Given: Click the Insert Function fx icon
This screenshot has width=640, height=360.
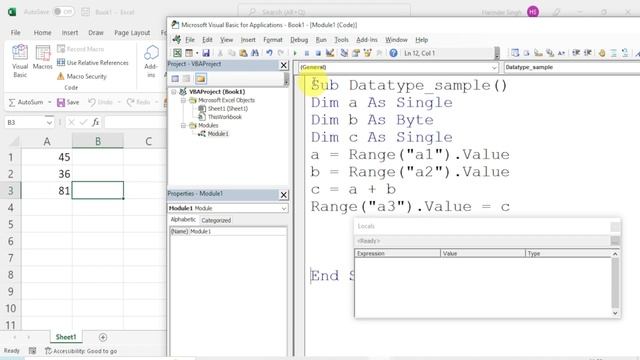Looking at the screenshot, I should 96,122.
